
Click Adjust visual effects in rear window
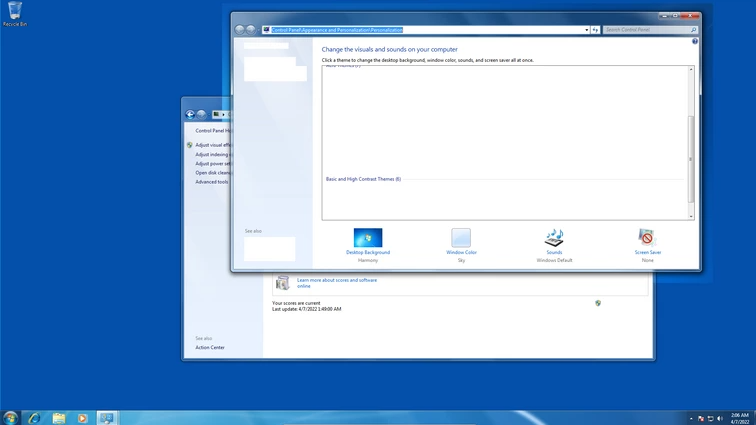click(x=213, y=145)
